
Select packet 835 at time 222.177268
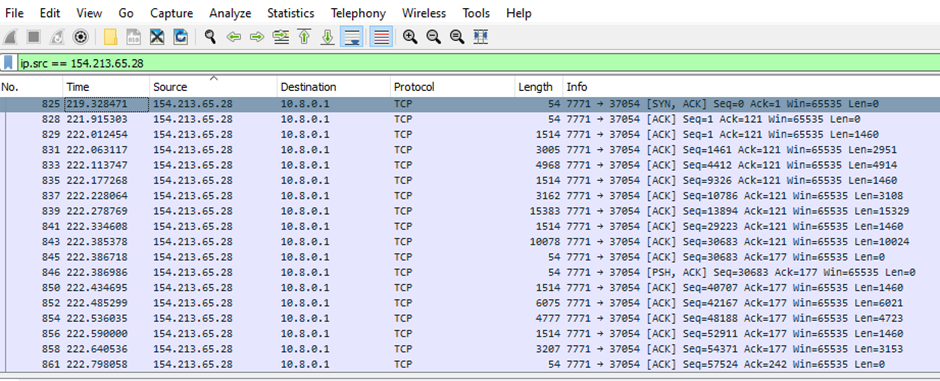coord(470,180)
